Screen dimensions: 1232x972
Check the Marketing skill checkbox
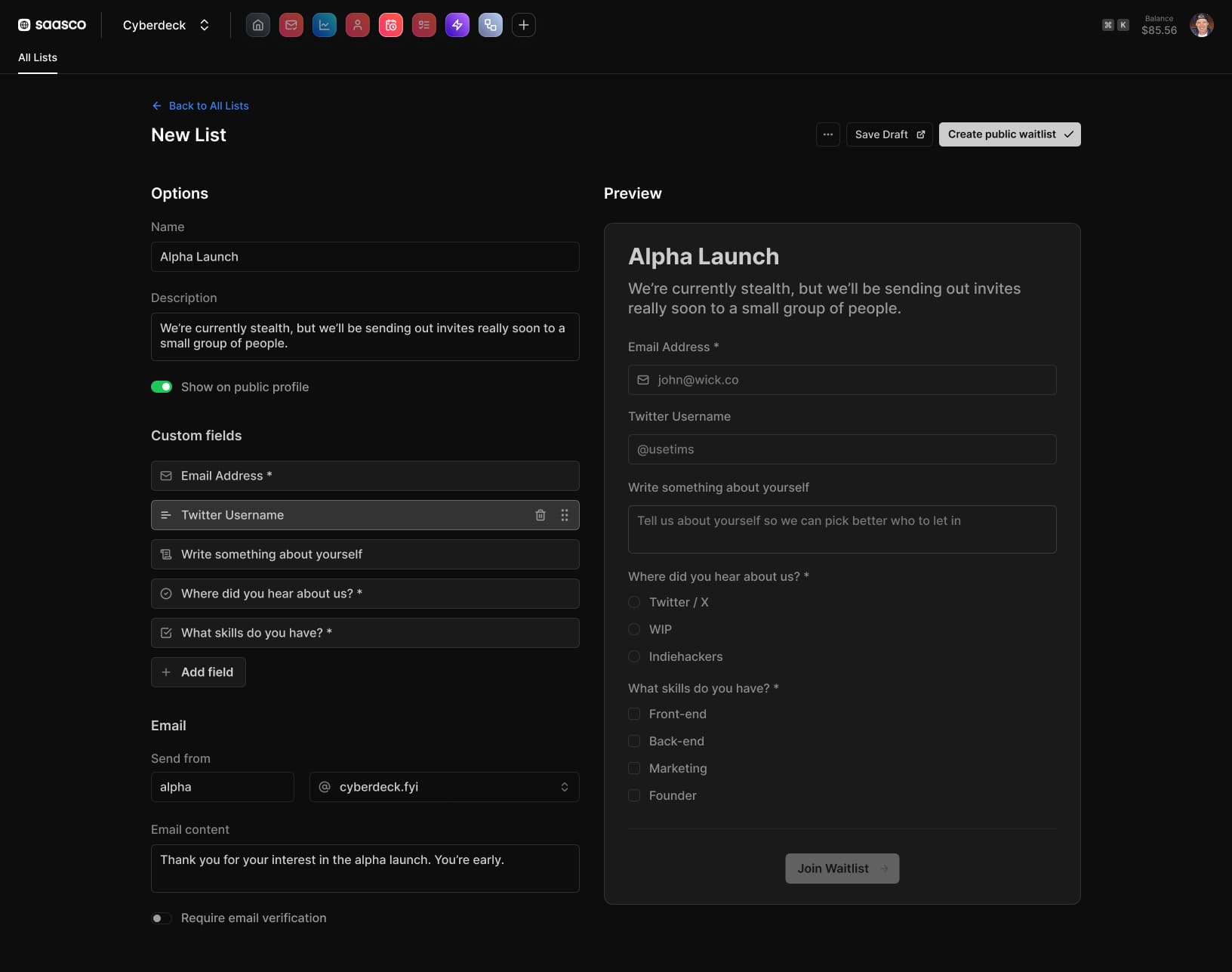point(634,768)
